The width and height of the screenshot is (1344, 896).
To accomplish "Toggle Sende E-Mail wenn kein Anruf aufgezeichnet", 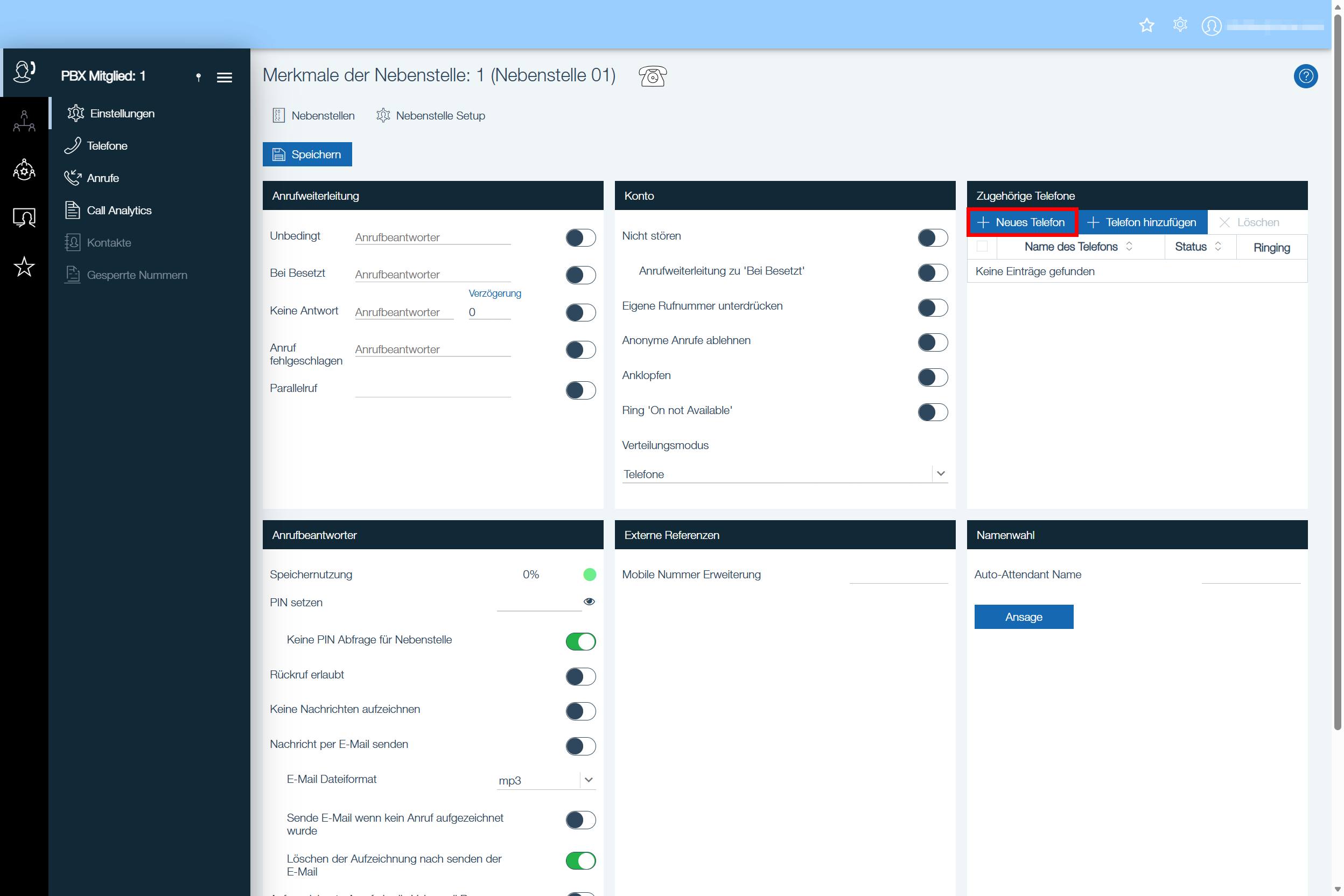I will pyautogui.click(x=580, y=820).
